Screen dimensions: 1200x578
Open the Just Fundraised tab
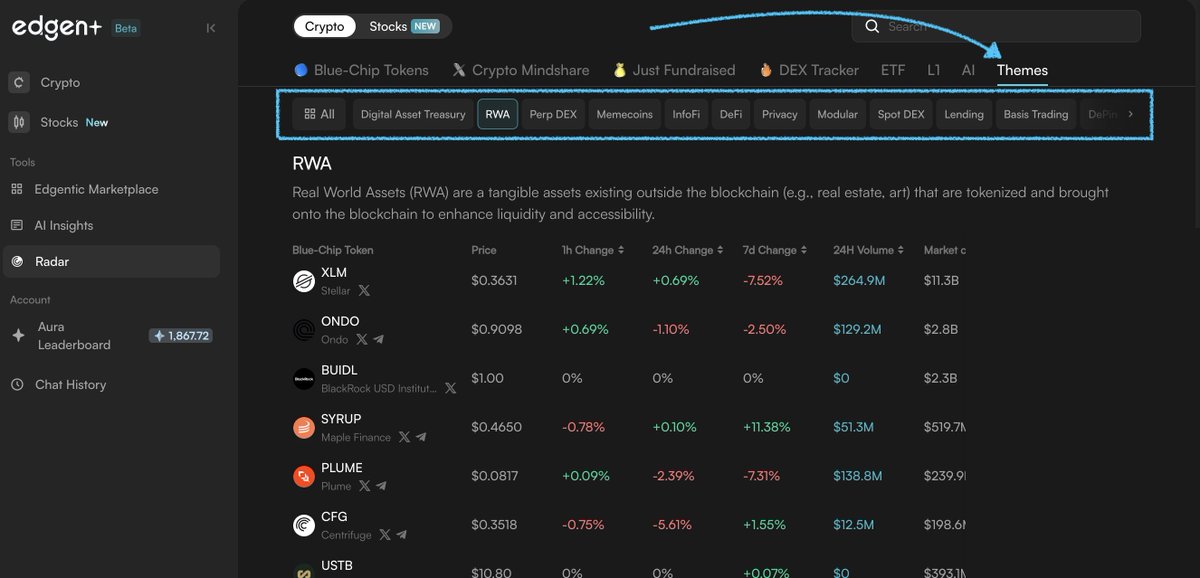point(674,70)
